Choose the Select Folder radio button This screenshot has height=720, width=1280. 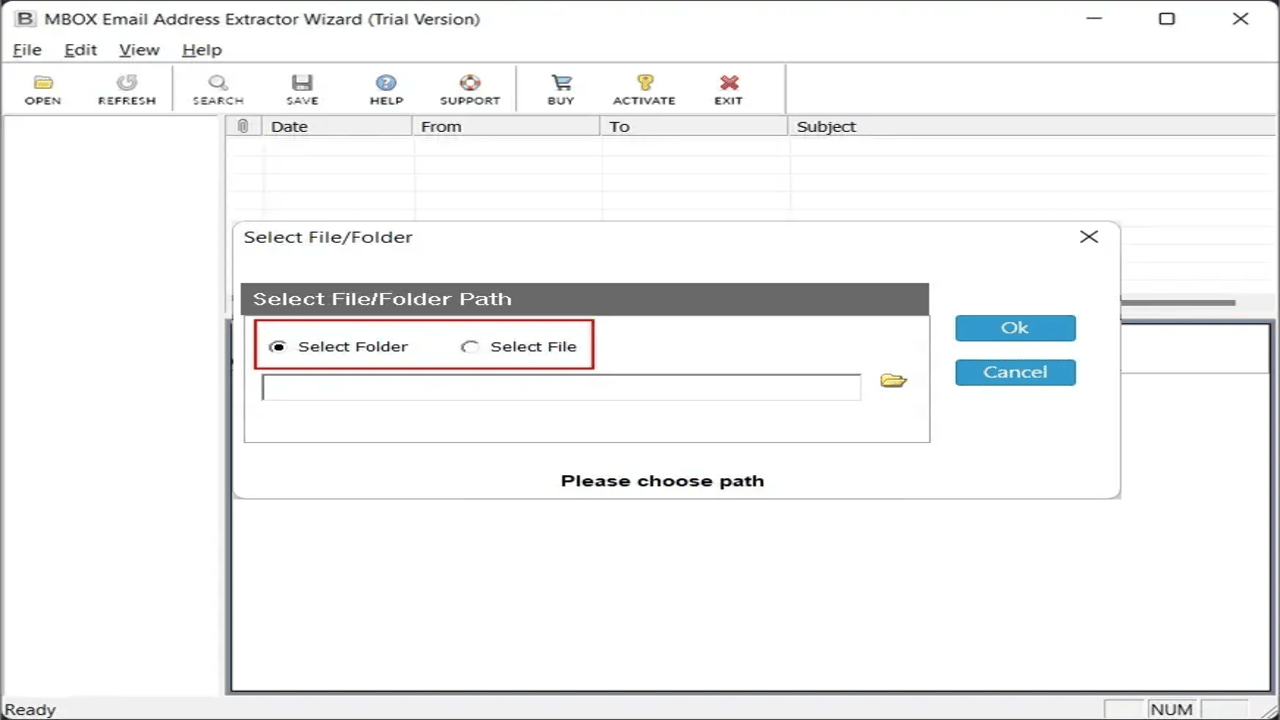pos(277,347)
